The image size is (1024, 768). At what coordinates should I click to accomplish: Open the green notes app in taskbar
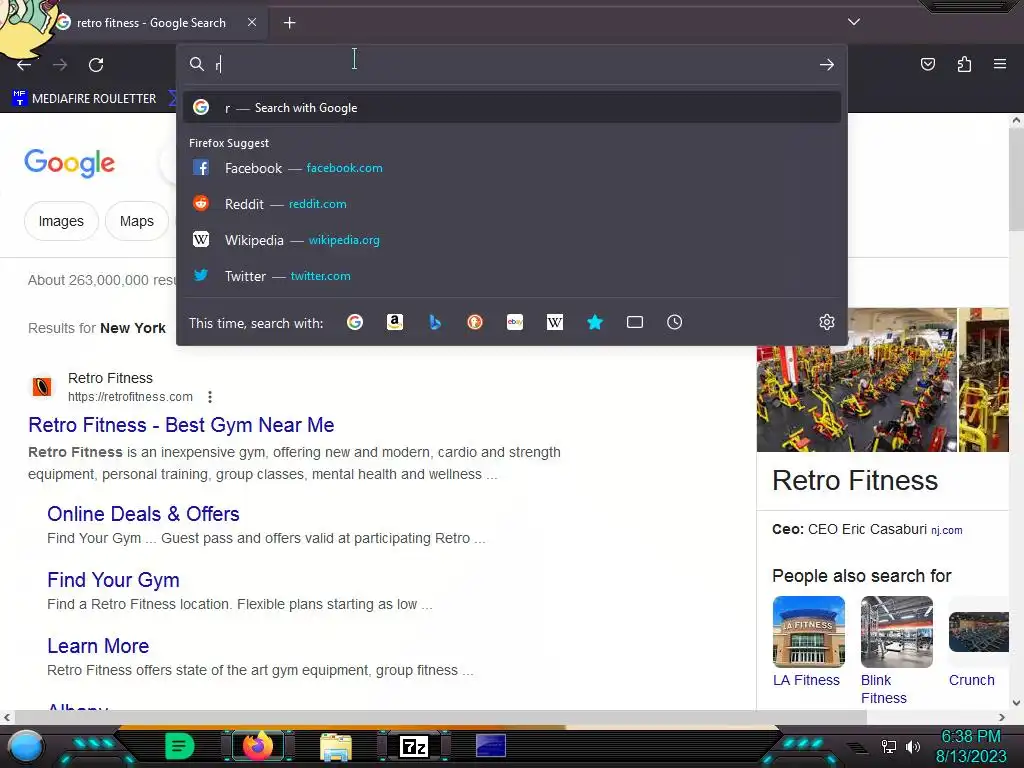point(180,746)
